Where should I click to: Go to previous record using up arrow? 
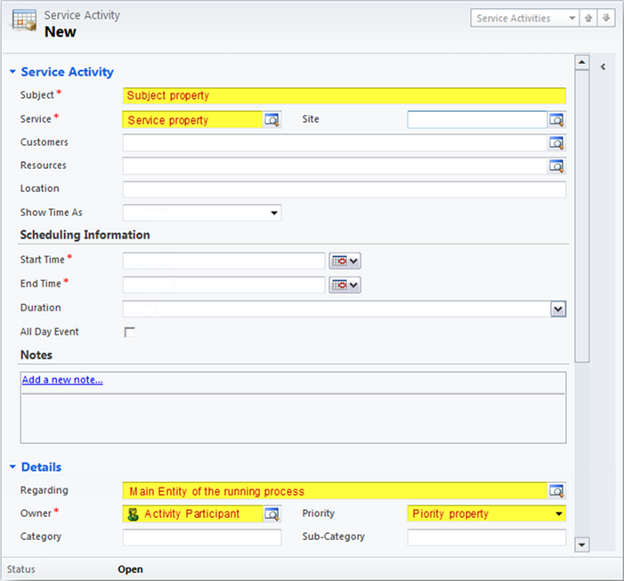click(590, 18)
